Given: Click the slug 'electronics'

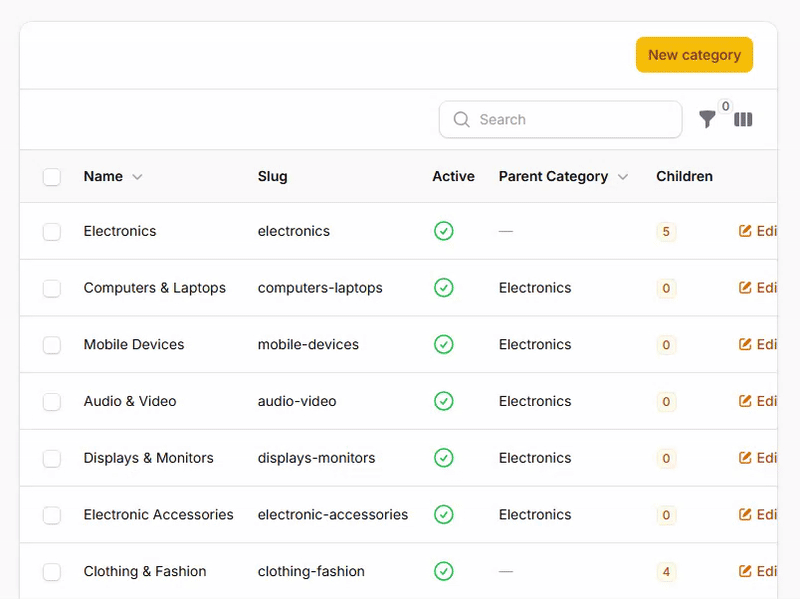Looking at the screenshot, I should [294, 231].
